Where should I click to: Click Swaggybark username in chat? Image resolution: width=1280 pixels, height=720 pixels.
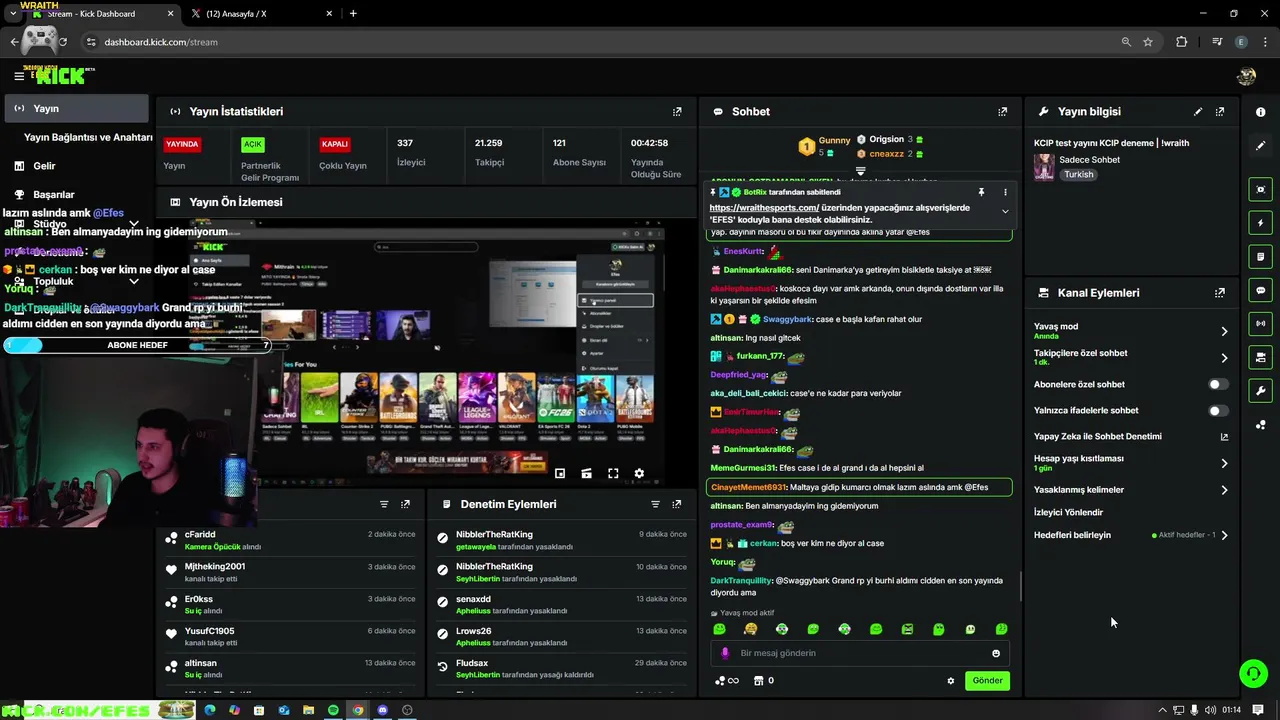pyautogui.click(x=787, y=319)
